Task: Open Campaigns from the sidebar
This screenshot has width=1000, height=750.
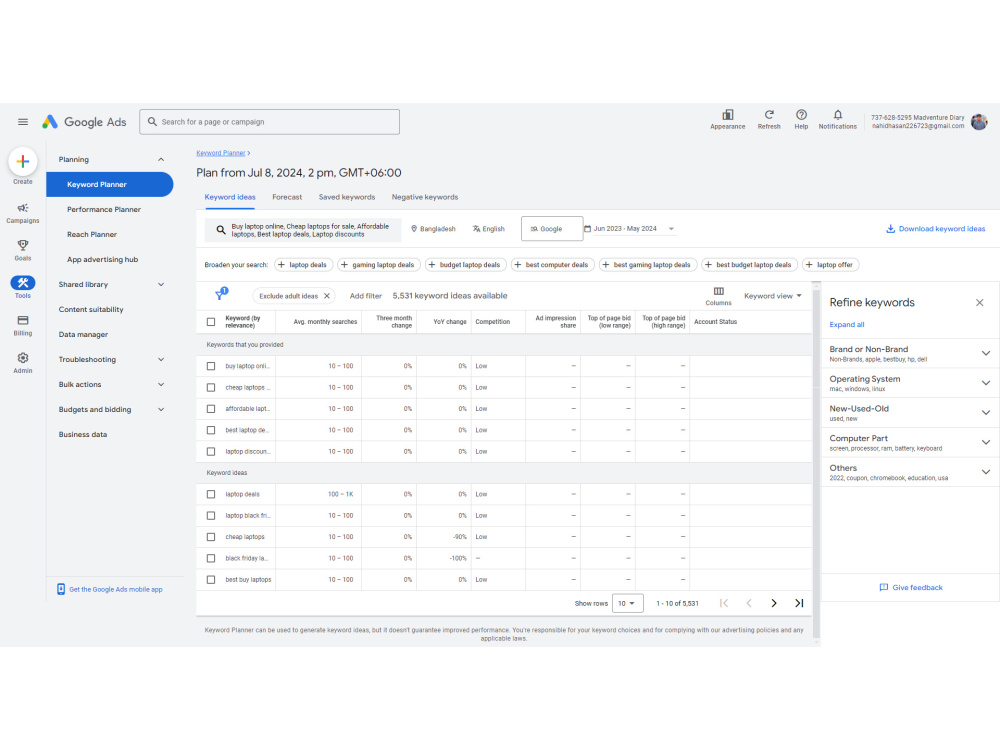Action: (x=23, y=213)
